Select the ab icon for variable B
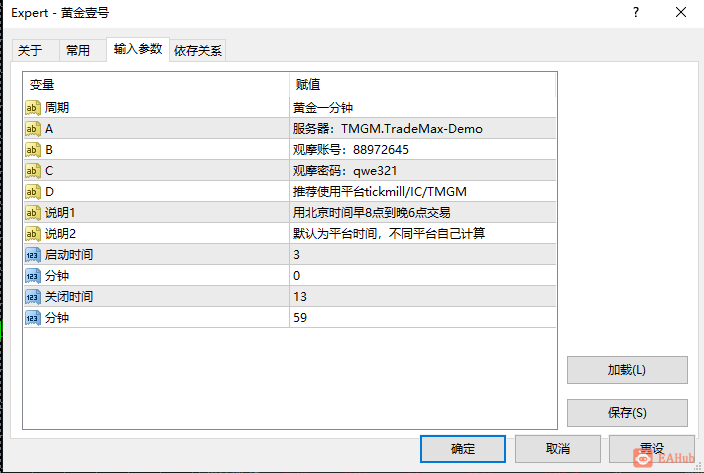Image resolution: width=704 pixels, height=473 pixels. tap(33, 150)
